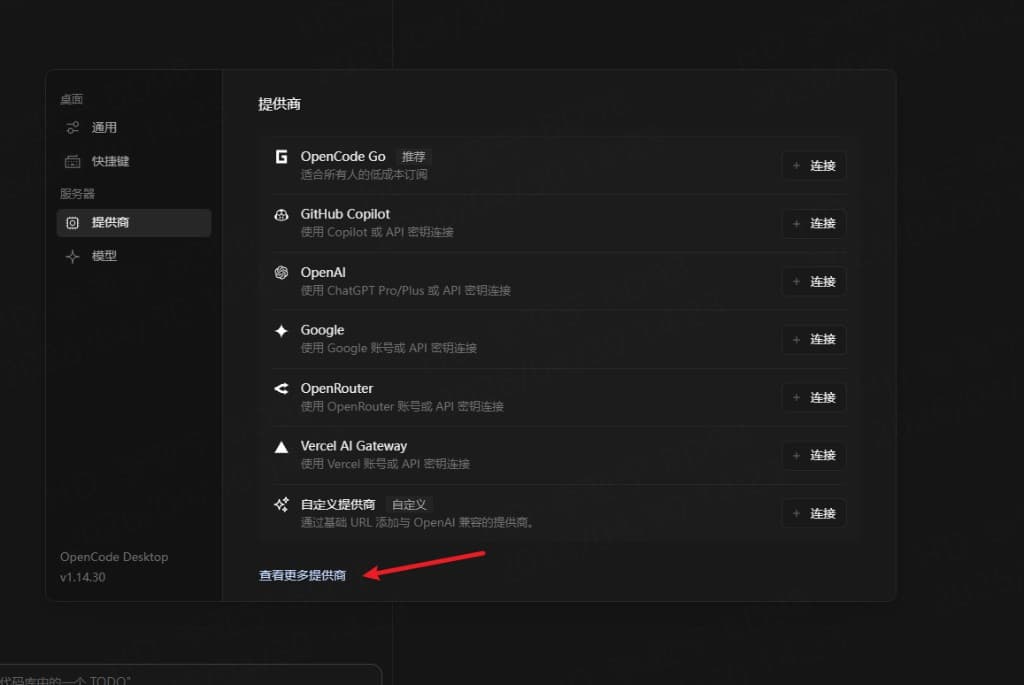1024x685 pixels.
Task: Connect the GitHub Copilot provider
Action: pyautogui.click(x=814, y=223)
